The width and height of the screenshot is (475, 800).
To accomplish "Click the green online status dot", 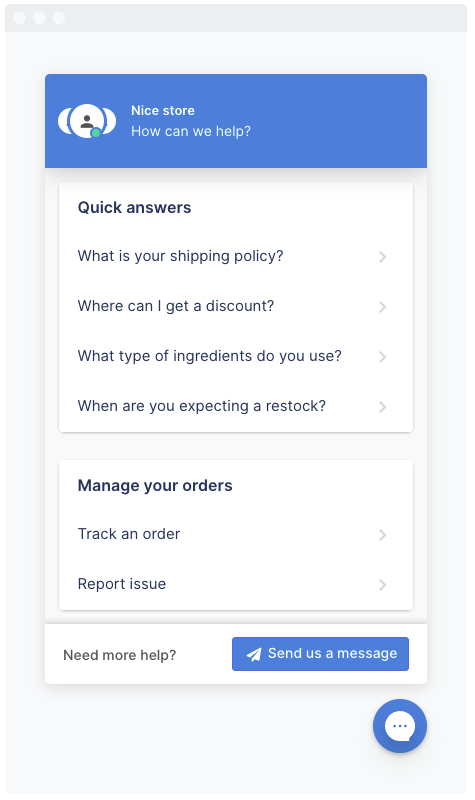I will pos(95,133).
